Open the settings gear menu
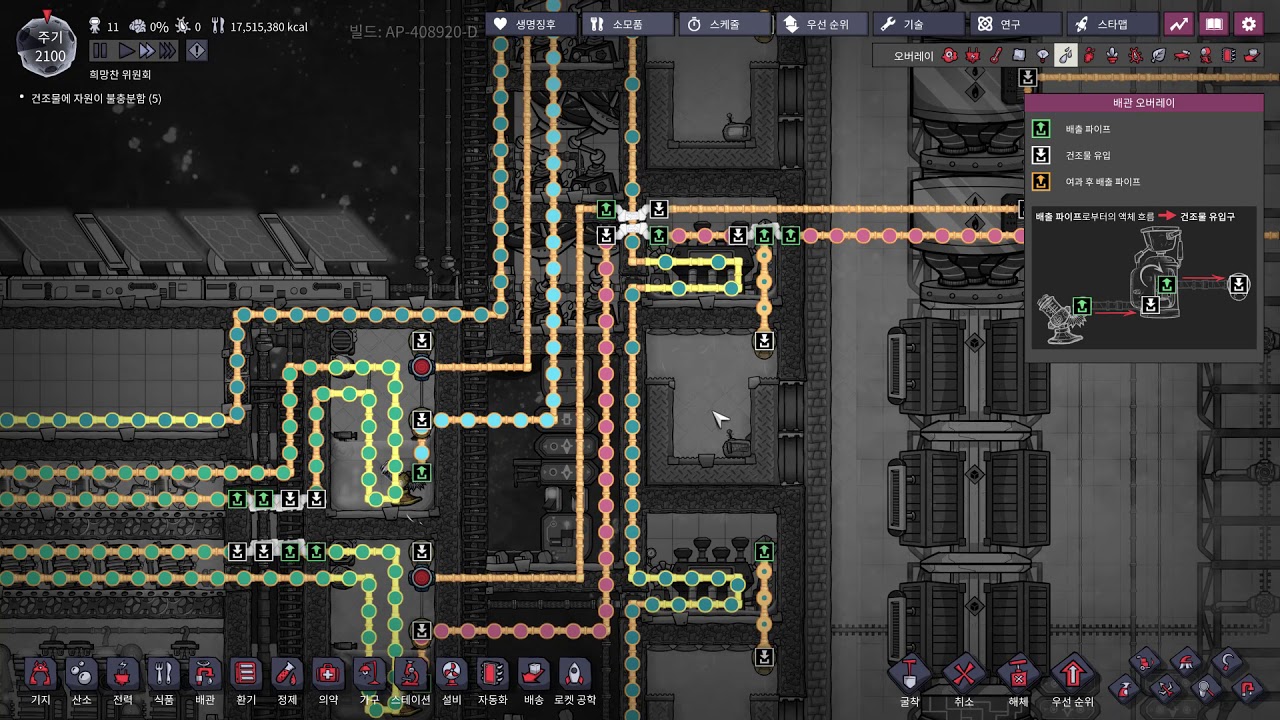 (1248, 24)
